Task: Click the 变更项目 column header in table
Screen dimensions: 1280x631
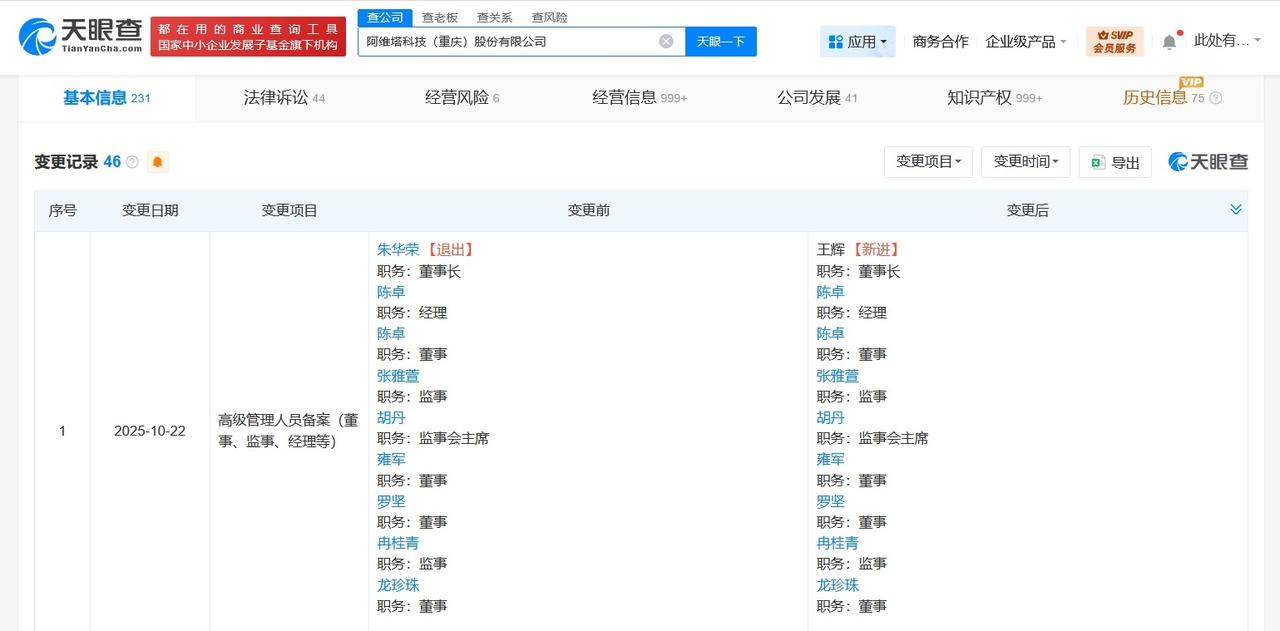Action: (289, 210)
